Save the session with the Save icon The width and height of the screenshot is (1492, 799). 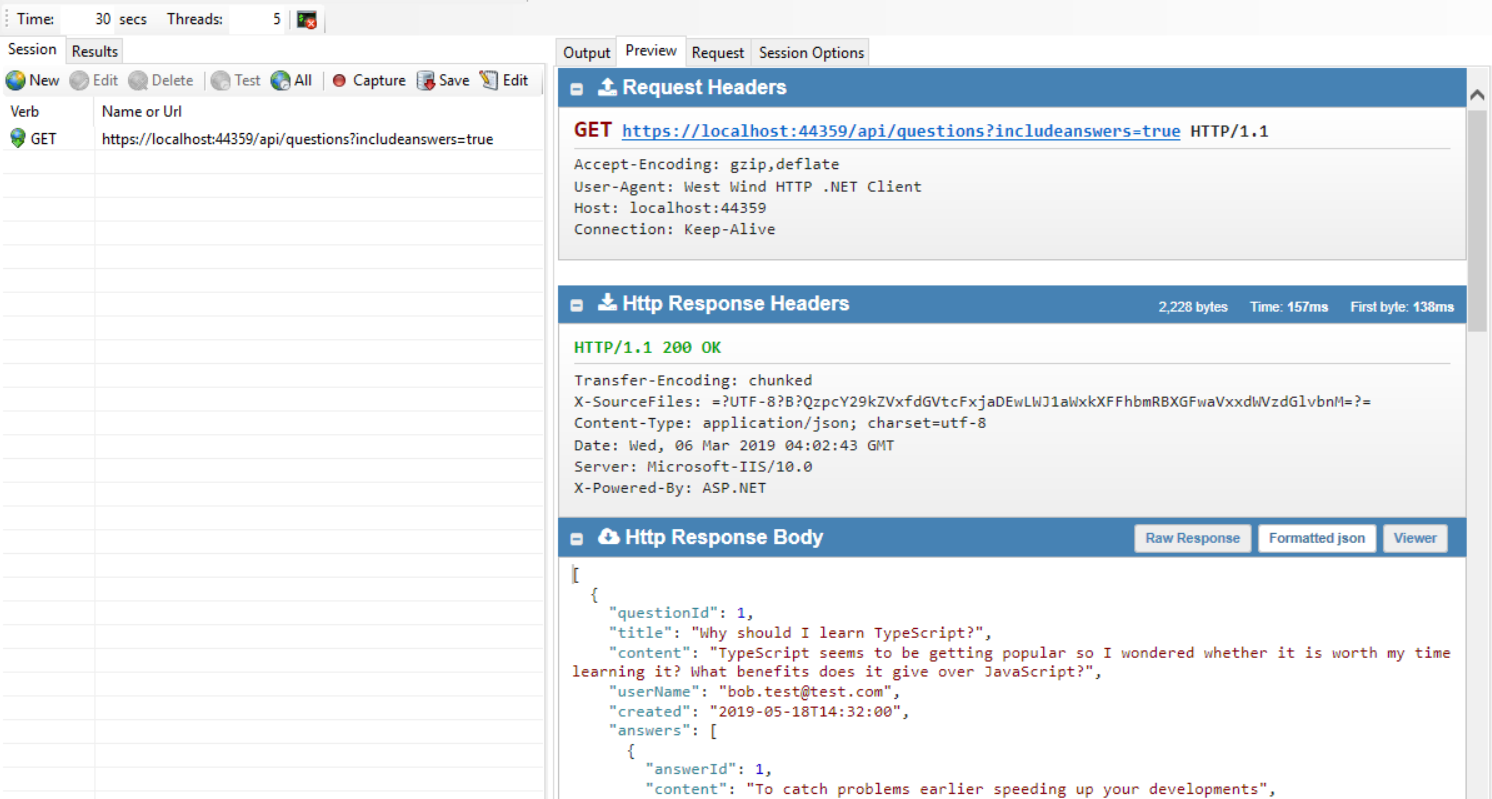coord(426,81)
